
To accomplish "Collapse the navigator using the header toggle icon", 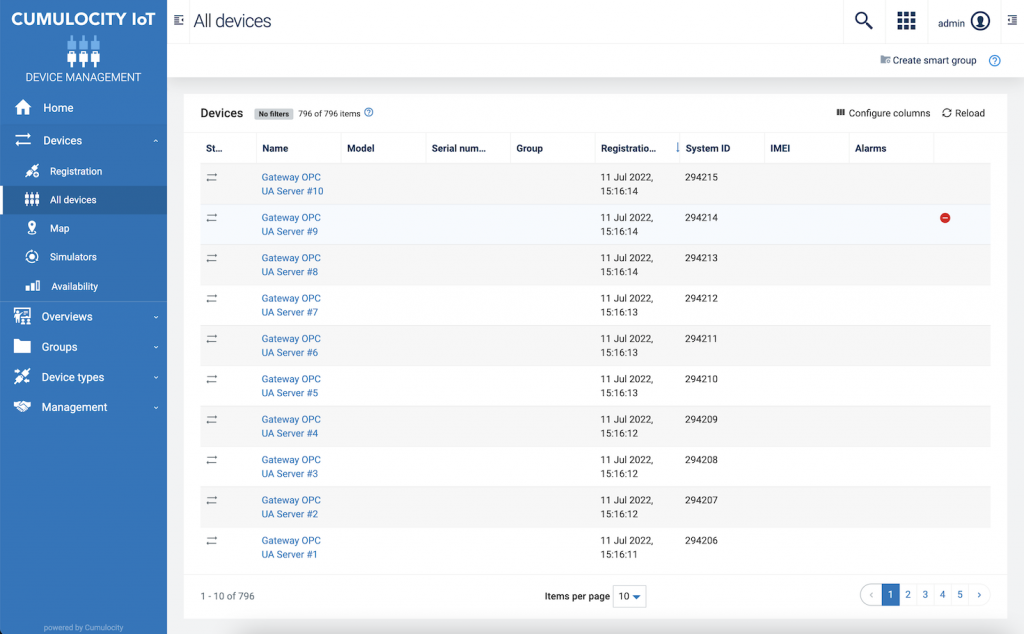I will click(x=179, y=21).
